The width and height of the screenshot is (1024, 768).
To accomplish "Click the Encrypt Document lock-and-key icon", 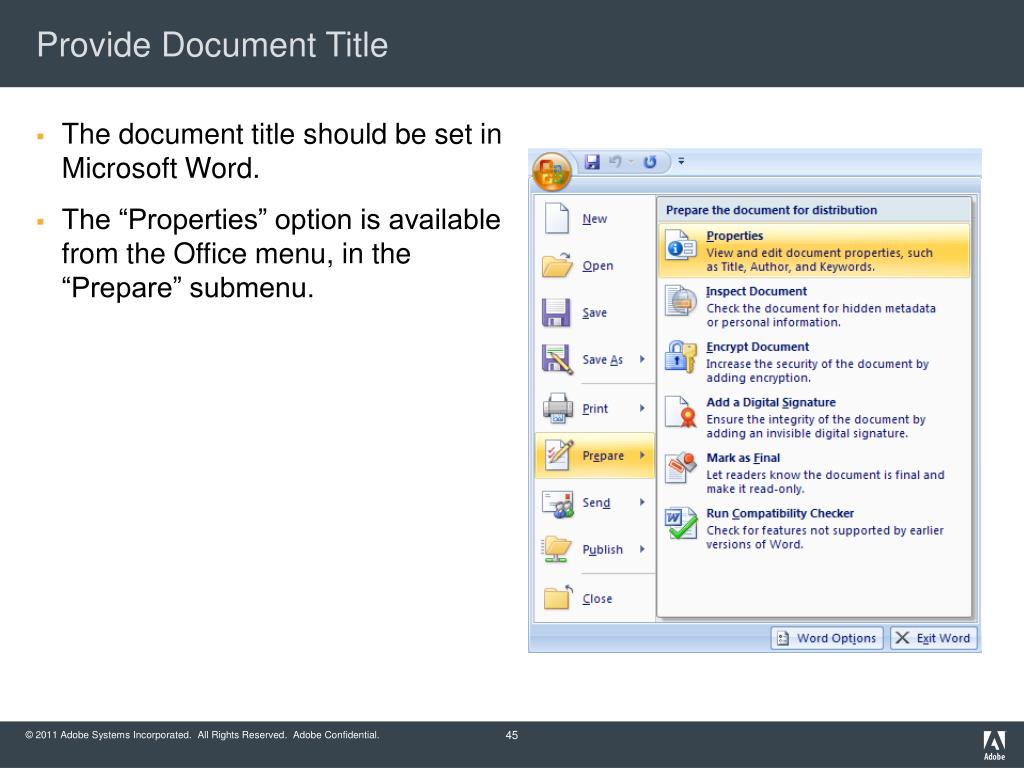I will 680,357.
